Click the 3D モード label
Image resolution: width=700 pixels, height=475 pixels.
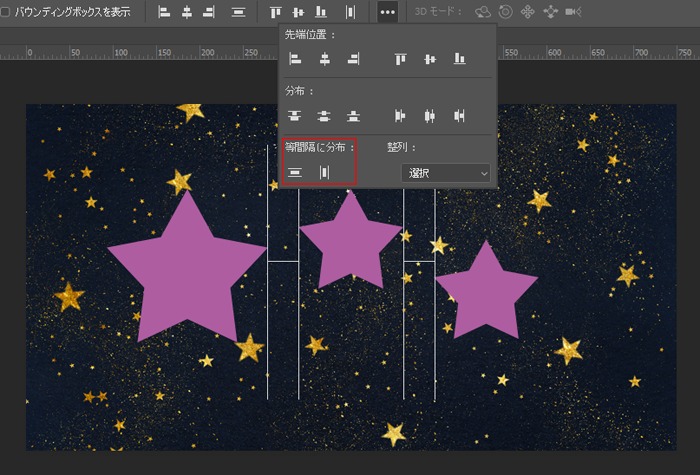[x=438, y=12]
